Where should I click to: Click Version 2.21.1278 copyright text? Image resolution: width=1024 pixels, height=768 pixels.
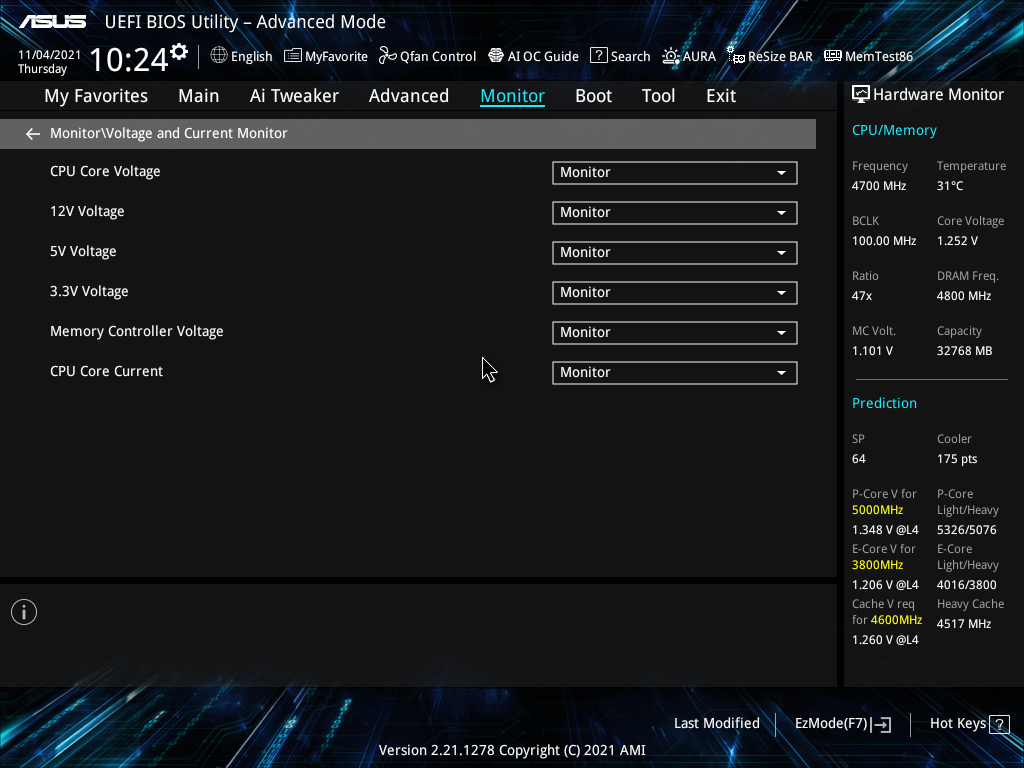click(x=512, y=750)
